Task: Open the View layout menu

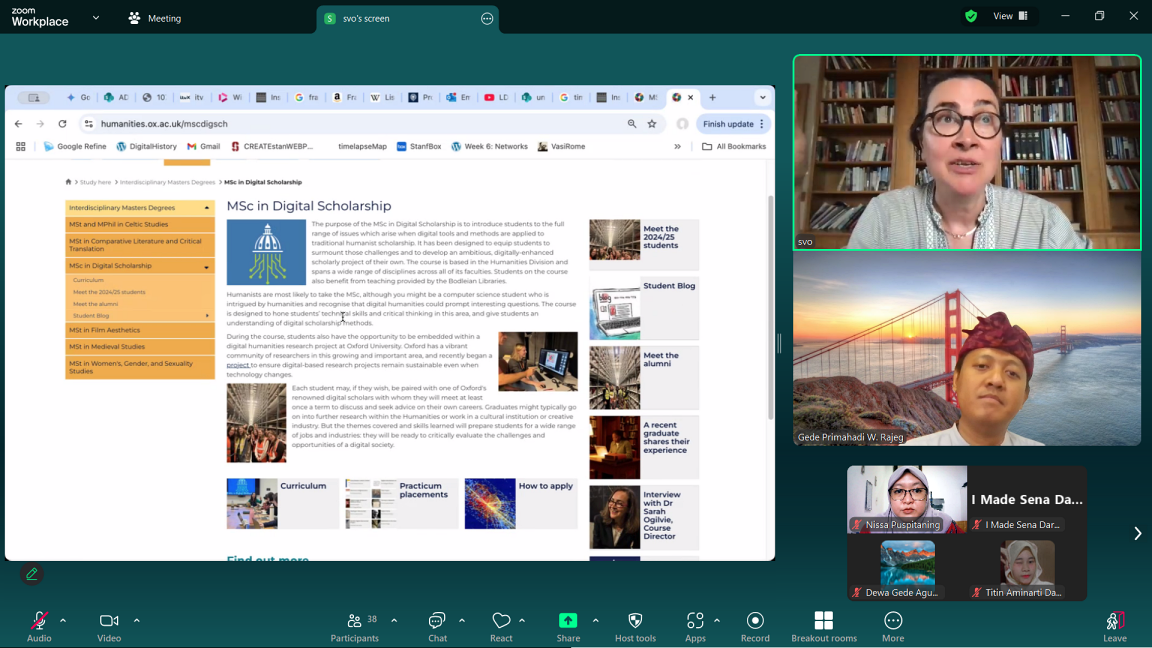Action: [x=1010, y=16]
